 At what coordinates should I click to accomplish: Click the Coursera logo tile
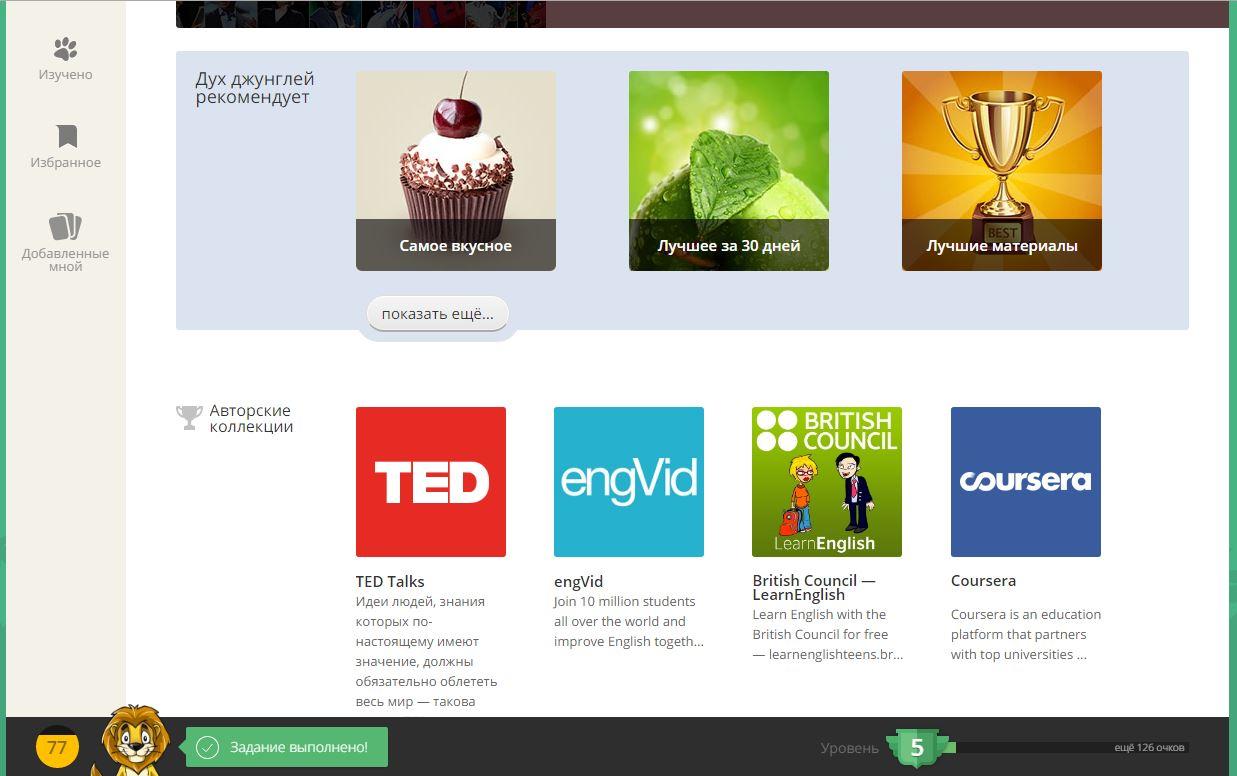point(1026,482)
